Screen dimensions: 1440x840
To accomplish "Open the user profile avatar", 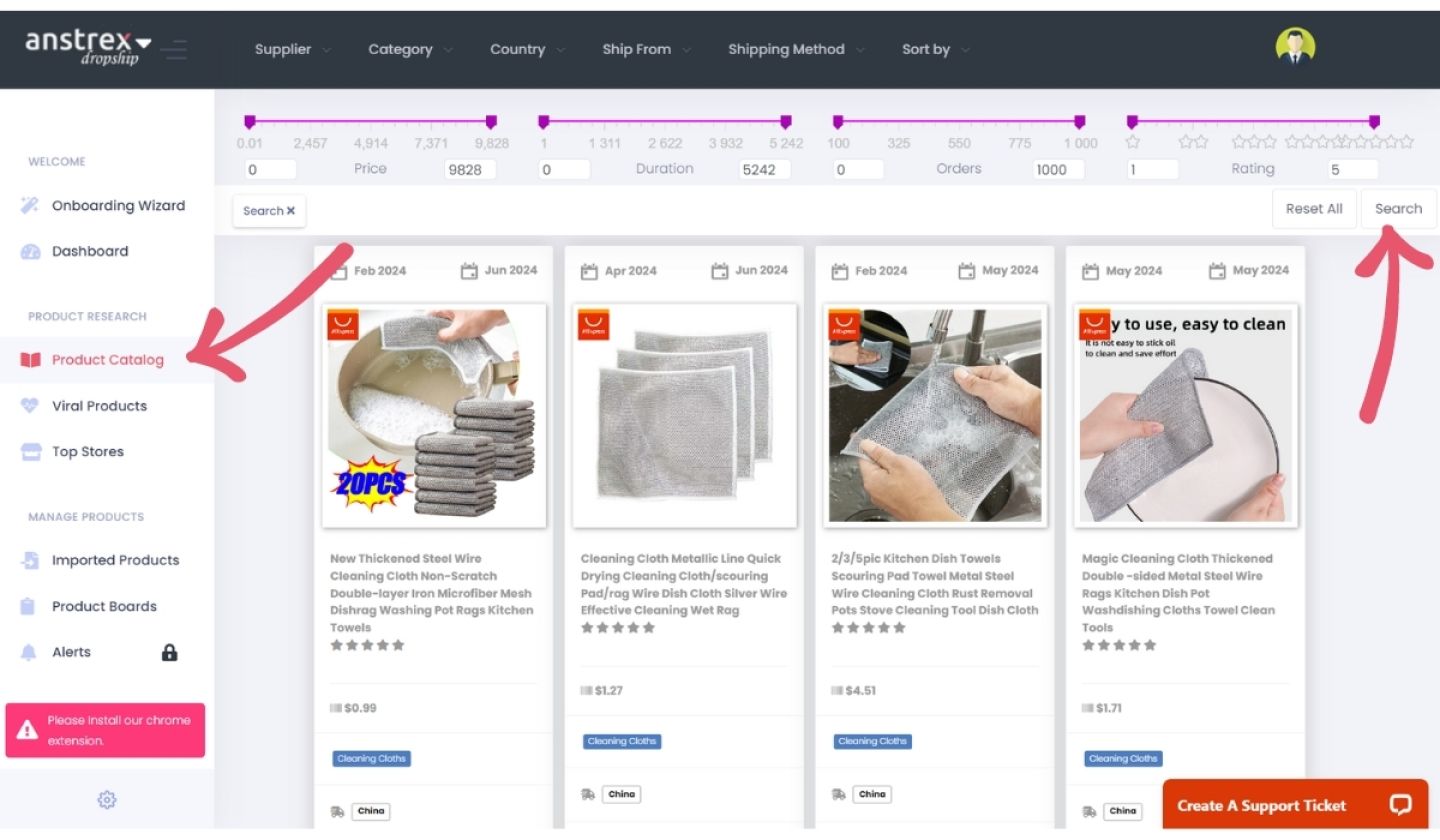I will [1295, 46].
